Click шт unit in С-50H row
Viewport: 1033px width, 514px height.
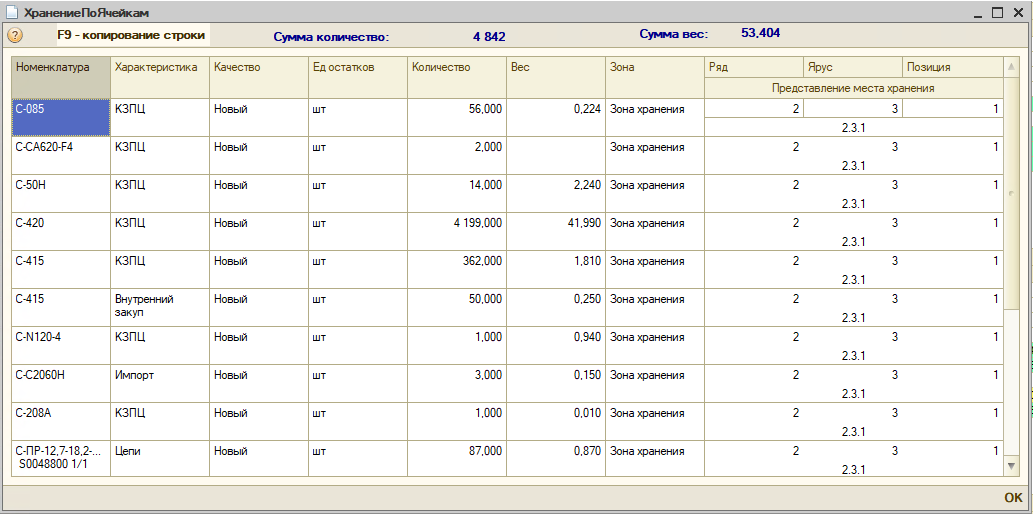(x=358, y=194)
